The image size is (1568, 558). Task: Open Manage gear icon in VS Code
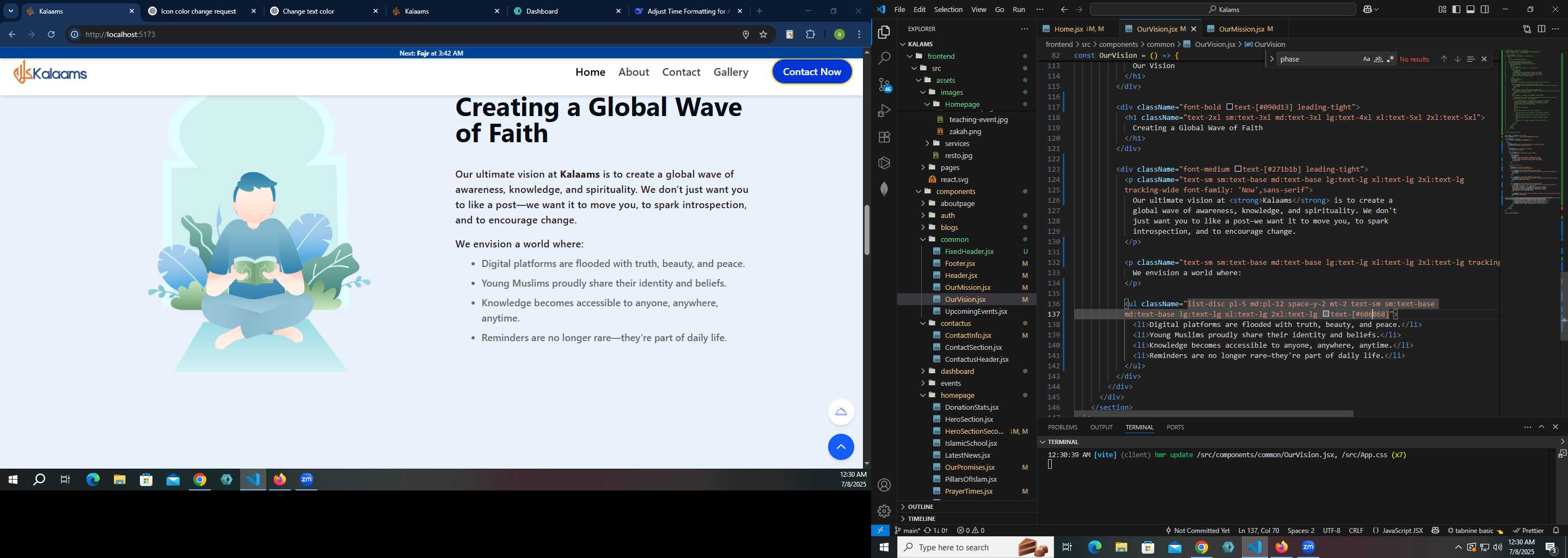click(884, 511)
